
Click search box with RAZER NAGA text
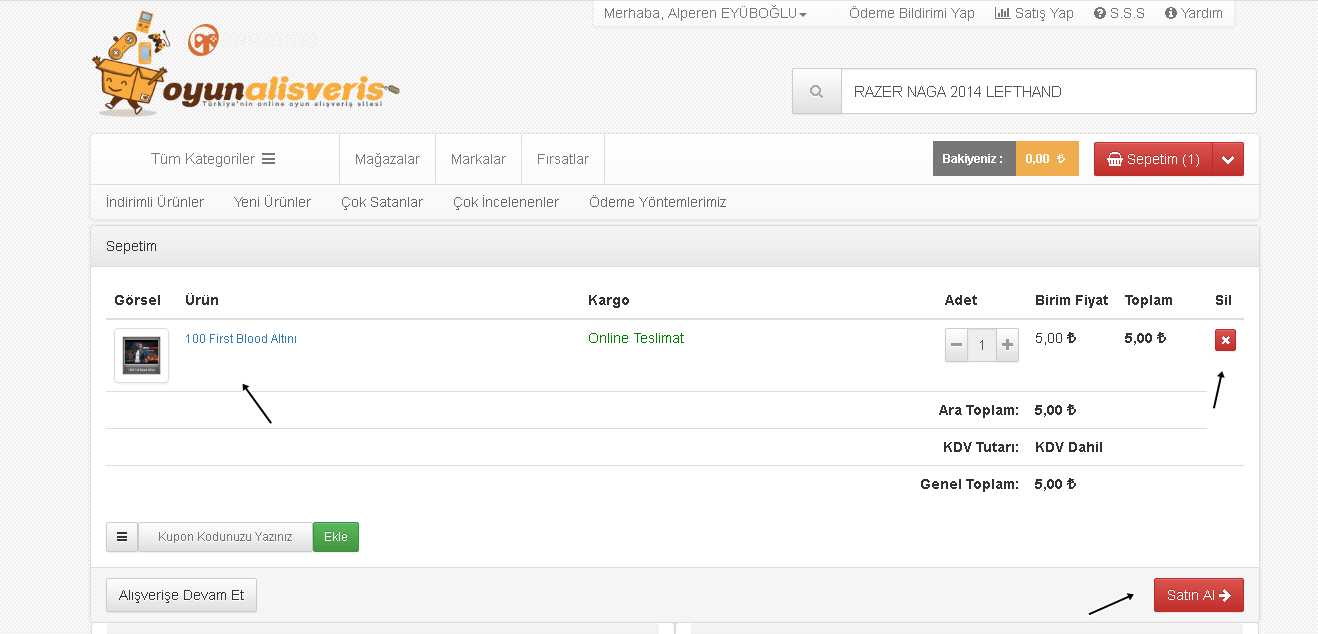1049,92
